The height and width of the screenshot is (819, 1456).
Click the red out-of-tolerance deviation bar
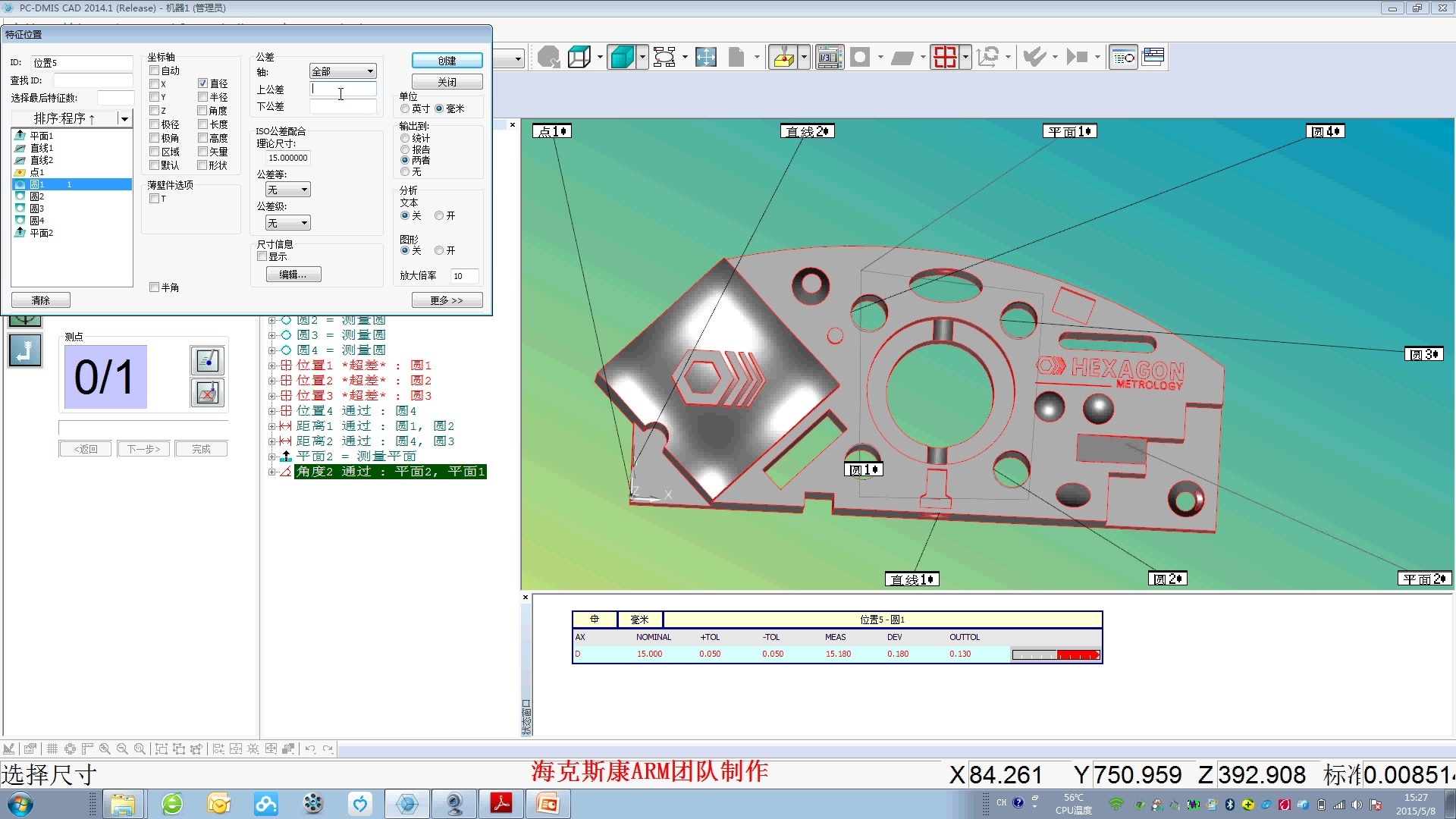(x=1078, y=654)
